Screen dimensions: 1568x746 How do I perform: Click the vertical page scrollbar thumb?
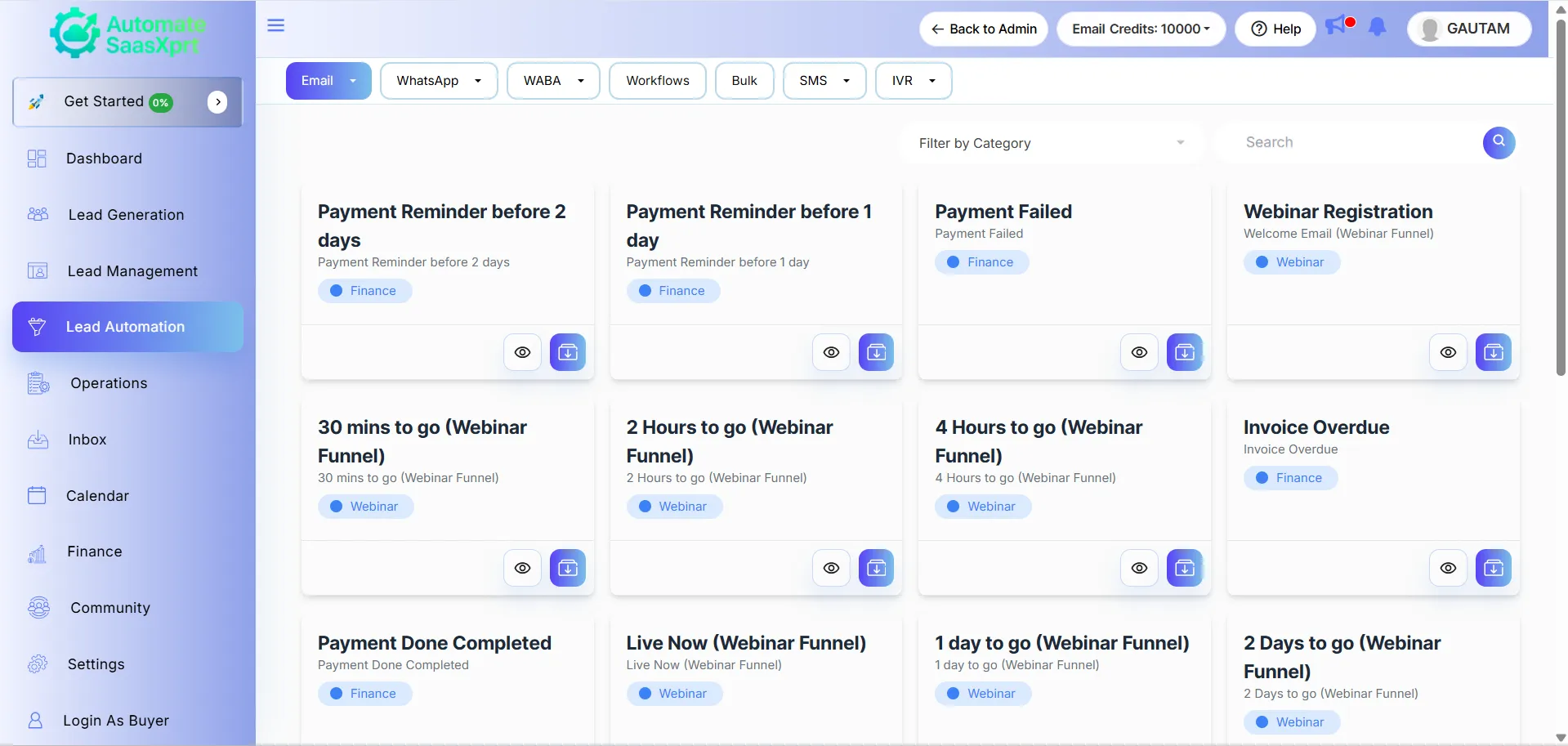tap(1561, 196)
